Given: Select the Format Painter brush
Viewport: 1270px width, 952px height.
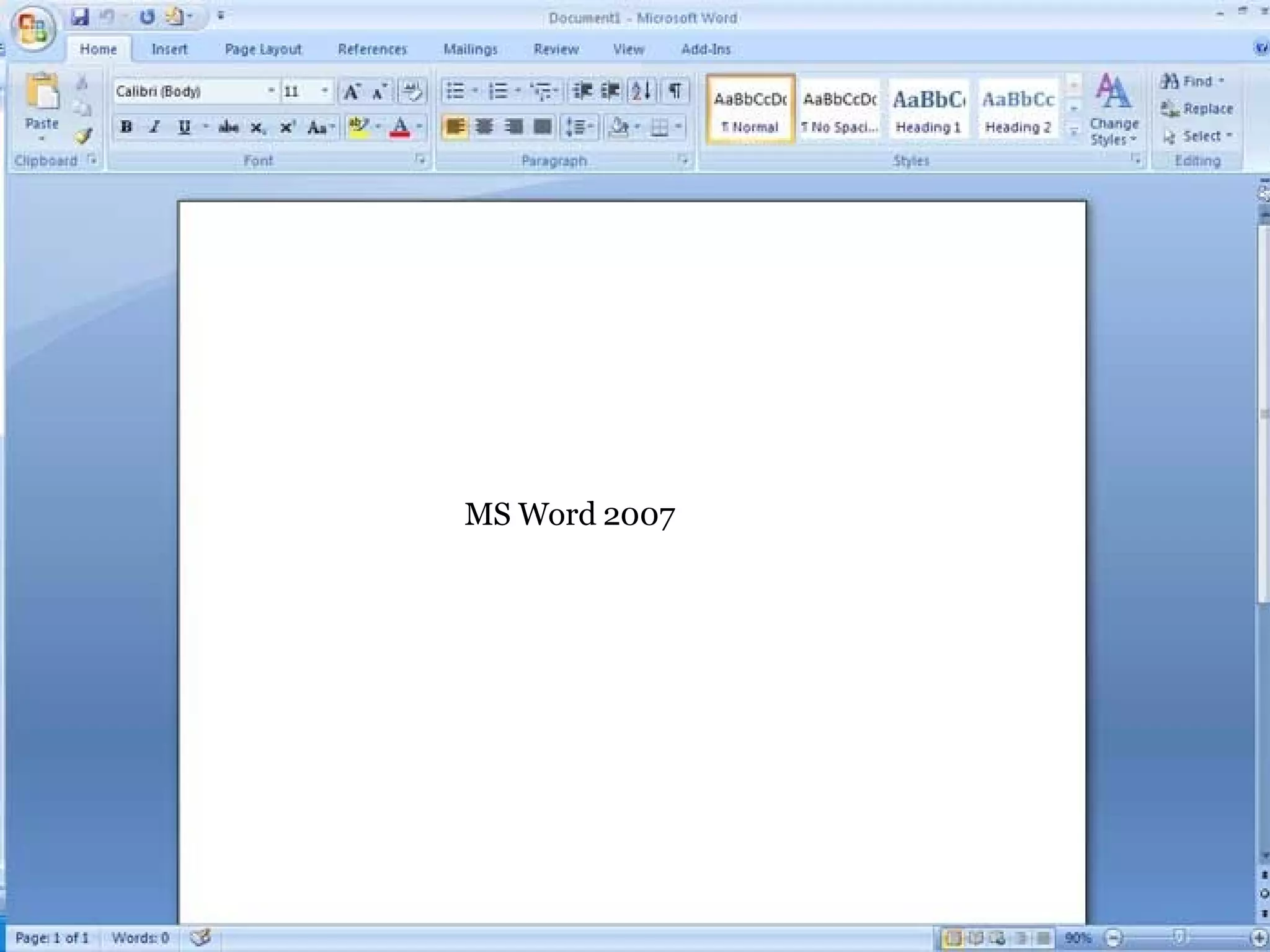Looking at the screenshot, I should (82, 136).
